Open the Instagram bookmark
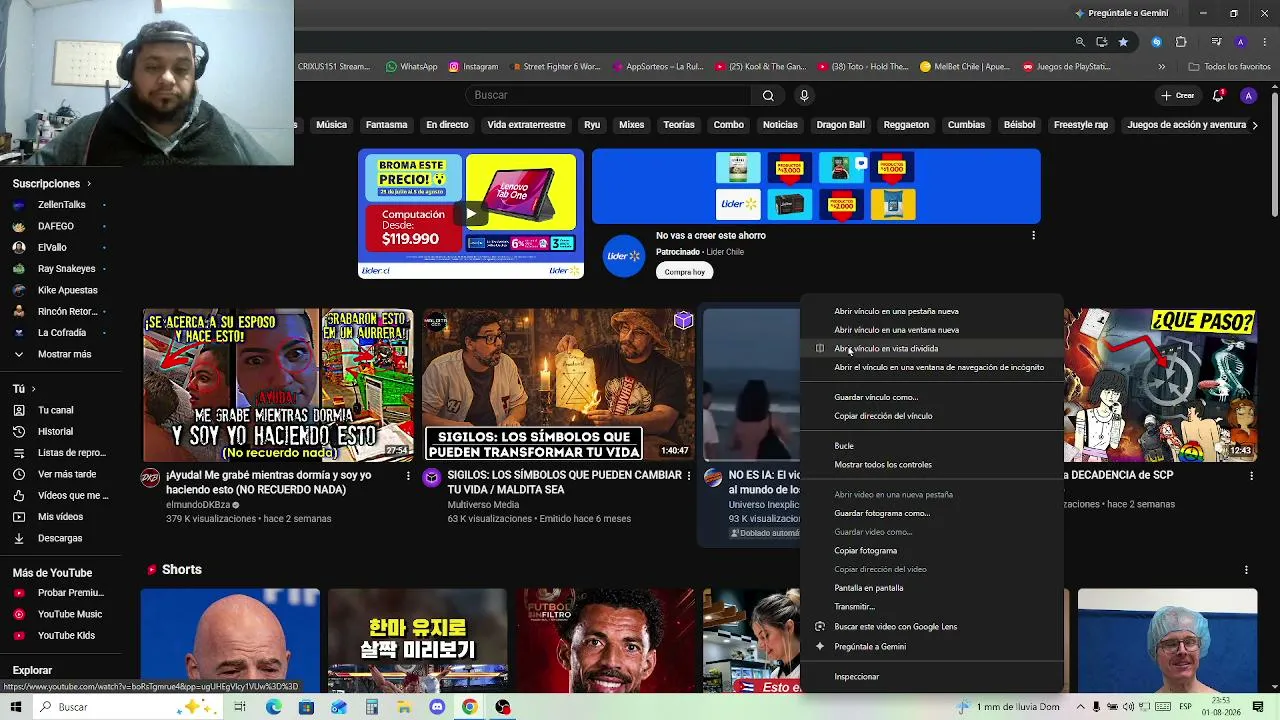The width and height of the screenshot is (1280, 720). pyautogui.click(x=473, y=67)
